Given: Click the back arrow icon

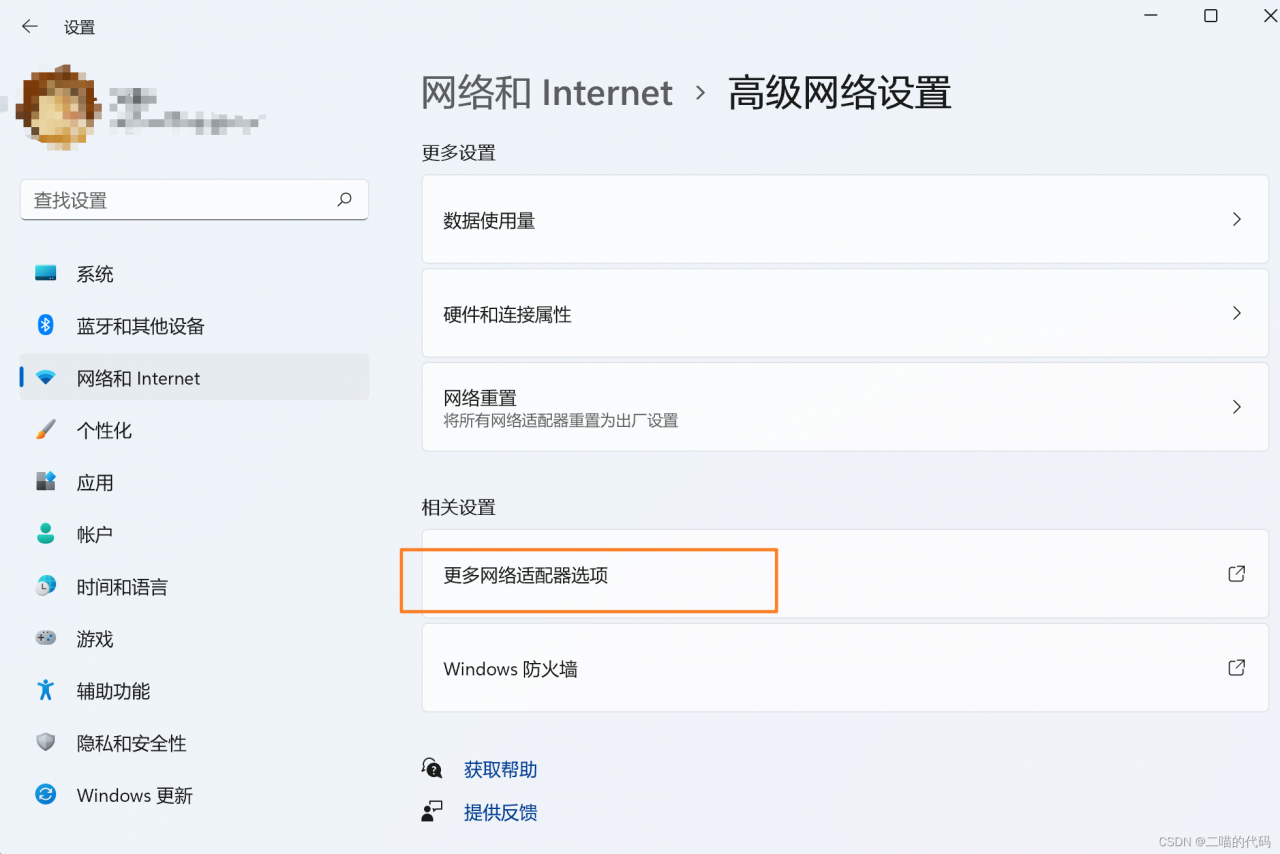Looking at the screenshot, I should tap(30, 27).
